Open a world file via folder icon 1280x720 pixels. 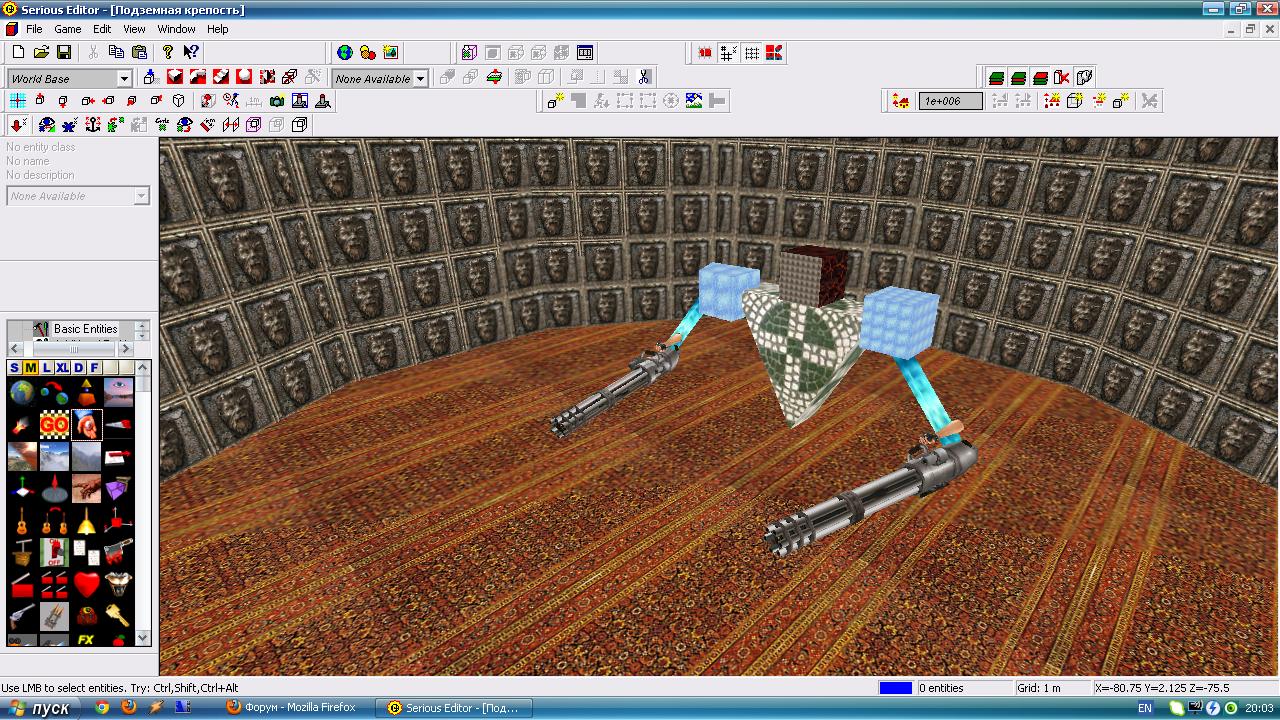(x=41, y=52)
